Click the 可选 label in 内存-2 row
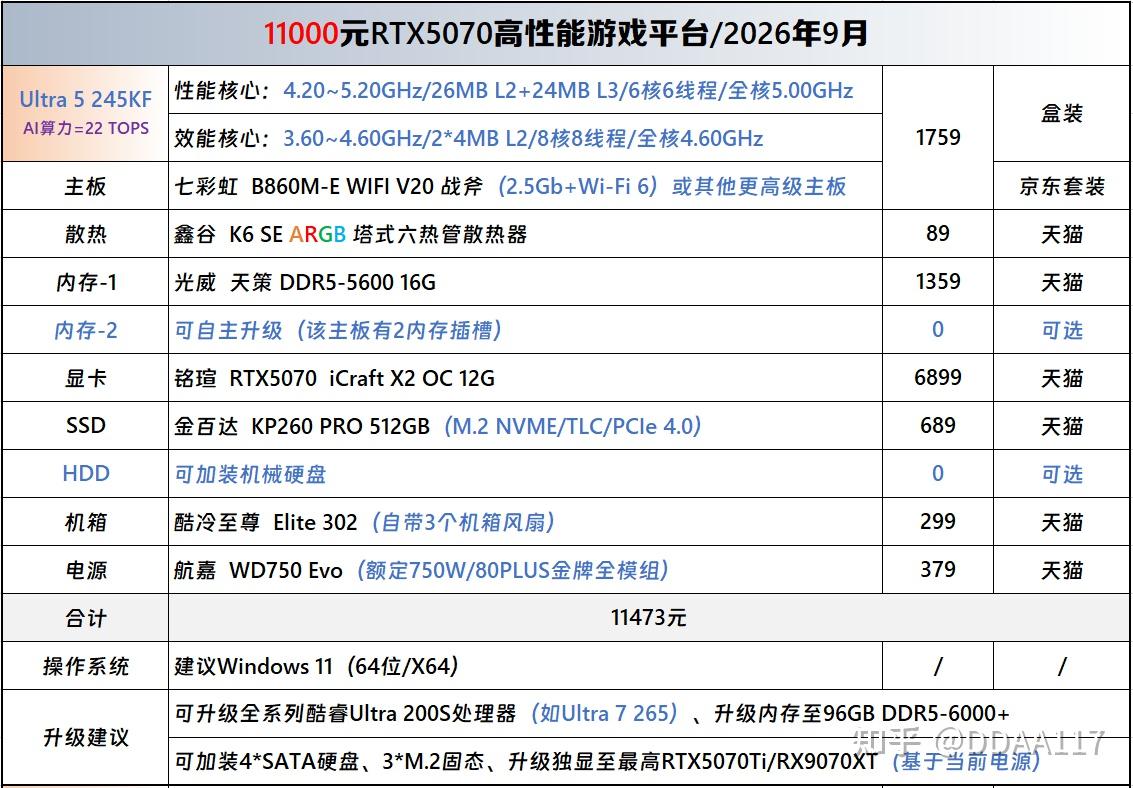 1062,330
